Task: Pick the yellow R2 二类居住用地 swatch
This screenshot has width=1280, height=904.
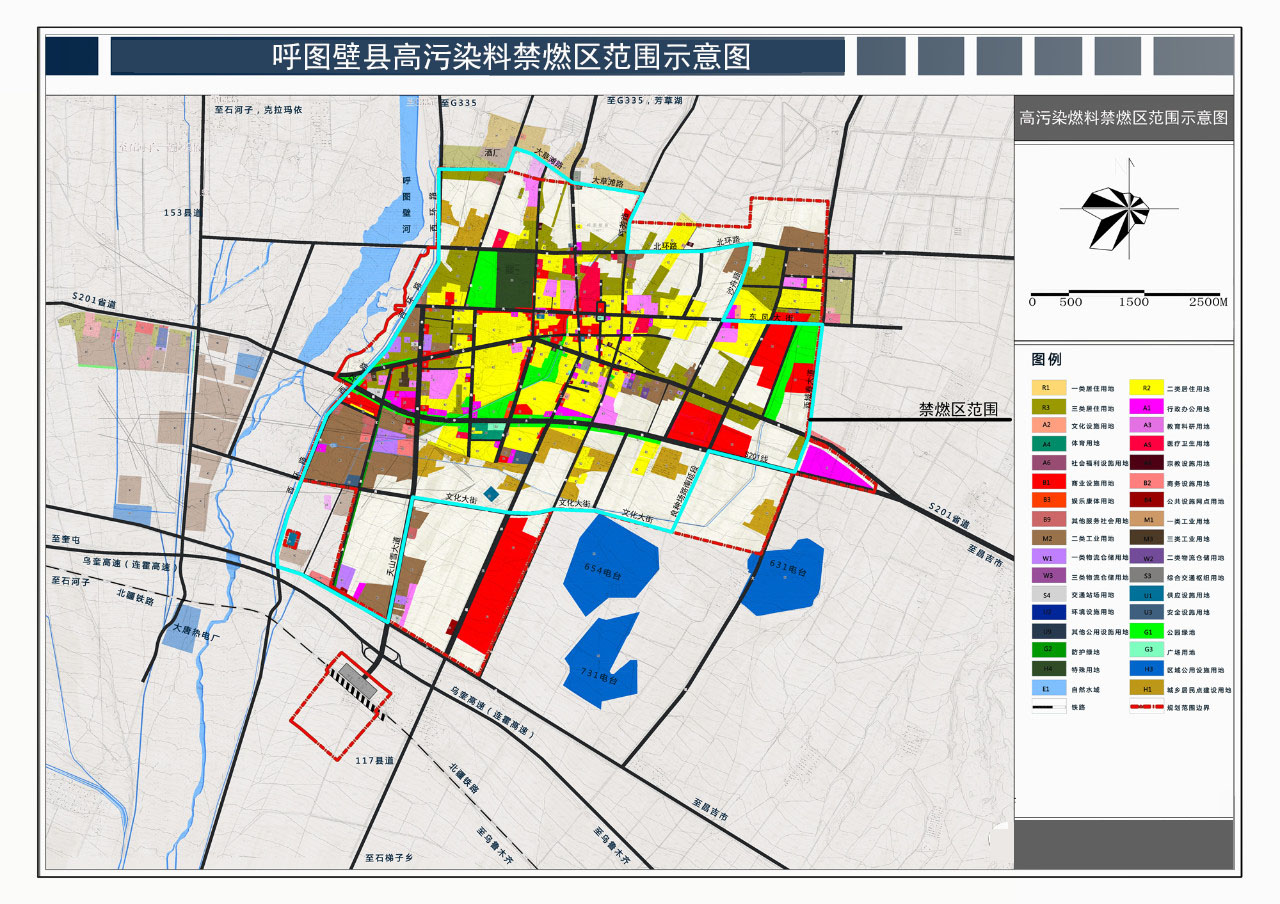Action: (x=1147, y=388)
